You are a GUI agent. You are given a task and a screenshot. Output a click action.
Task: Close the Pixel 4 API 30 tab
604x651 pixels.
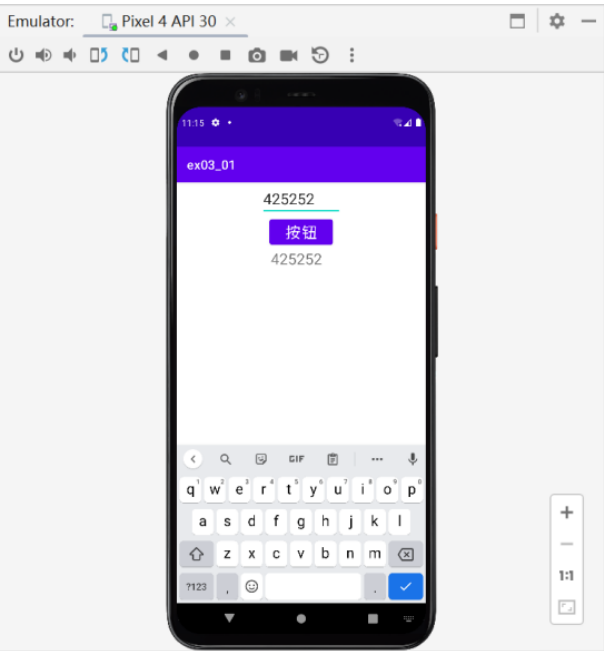230,22
